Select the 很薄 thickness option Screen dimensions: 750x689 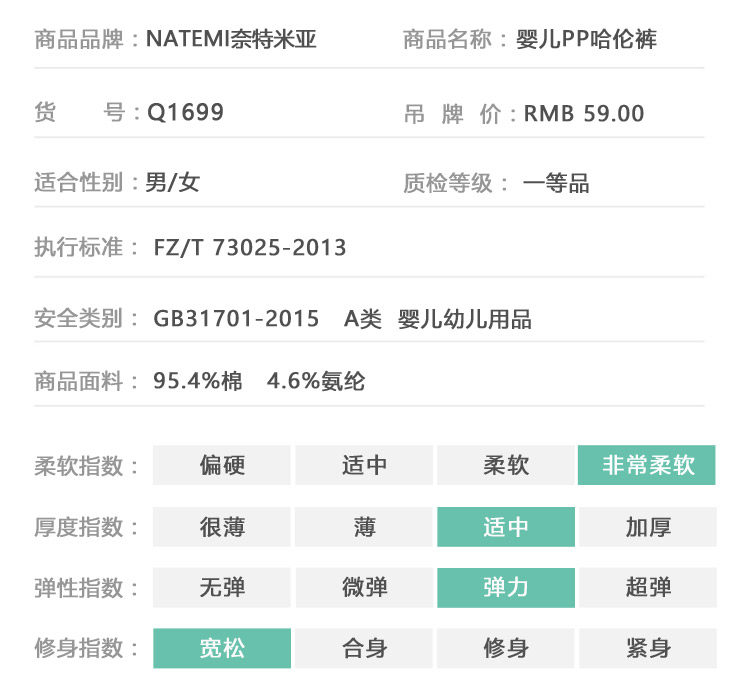221,527
